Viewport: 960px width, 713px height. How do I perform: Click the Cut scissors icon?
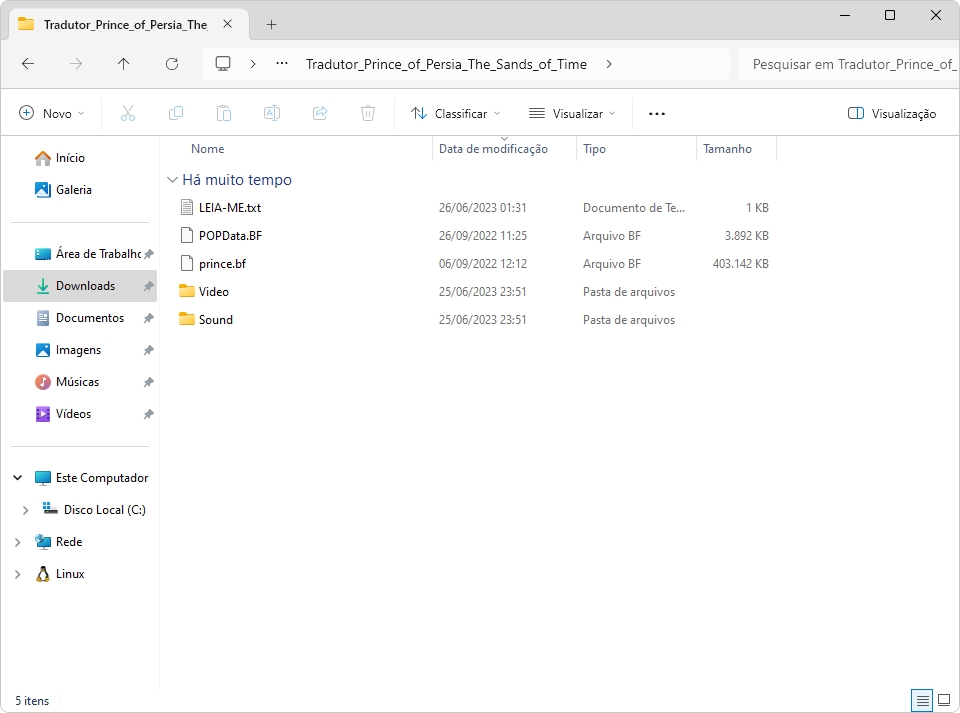tap(127, 113)
